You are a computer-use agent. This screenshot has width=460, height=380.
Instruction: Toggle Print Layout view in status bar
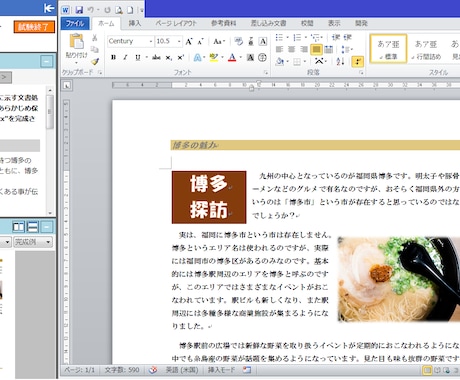click(x=427, y=370)
